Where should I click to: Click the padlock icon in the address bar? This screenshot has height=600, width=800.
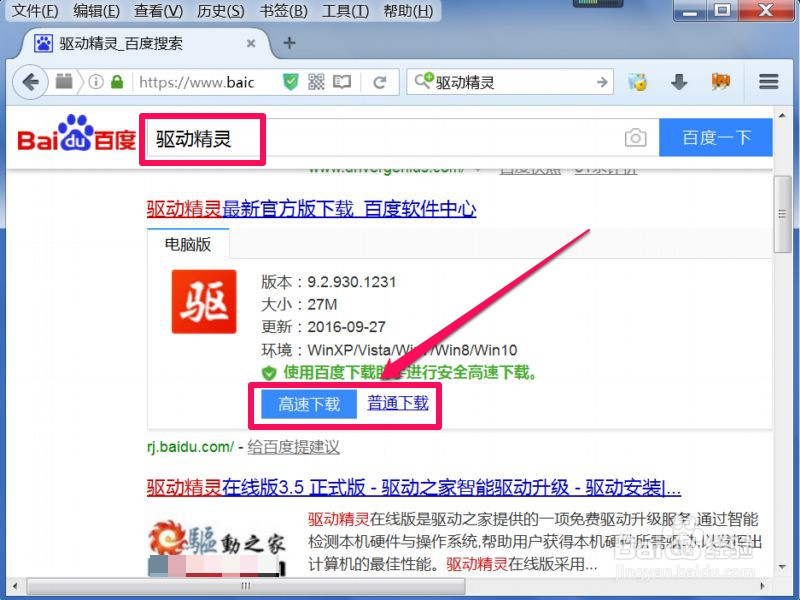tap(116, 82)
